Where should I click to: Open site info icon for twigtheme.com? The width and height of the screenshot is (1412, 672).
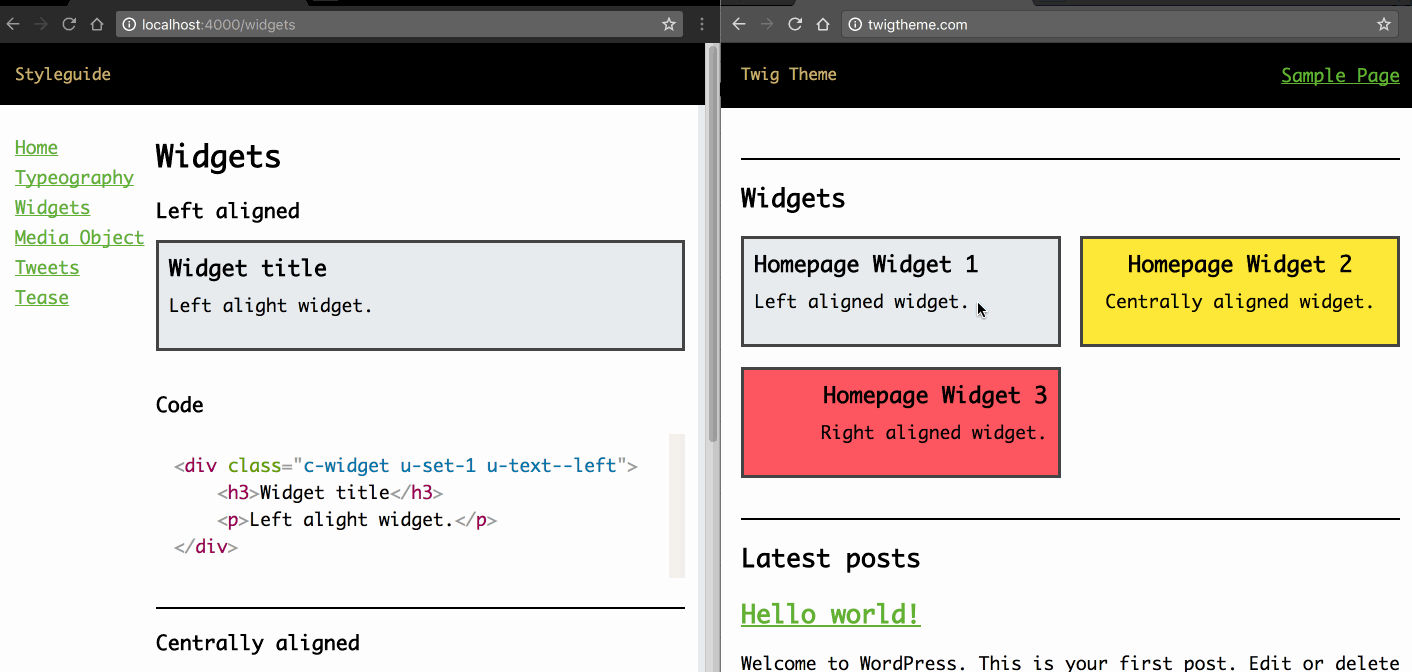pos(855,24)
